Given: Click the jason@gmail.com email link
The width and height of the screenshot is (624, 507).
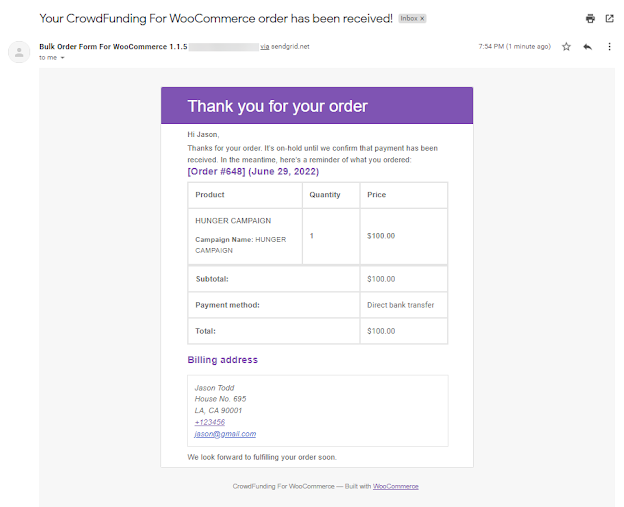Looking at the screenshot, I should 225,434.
